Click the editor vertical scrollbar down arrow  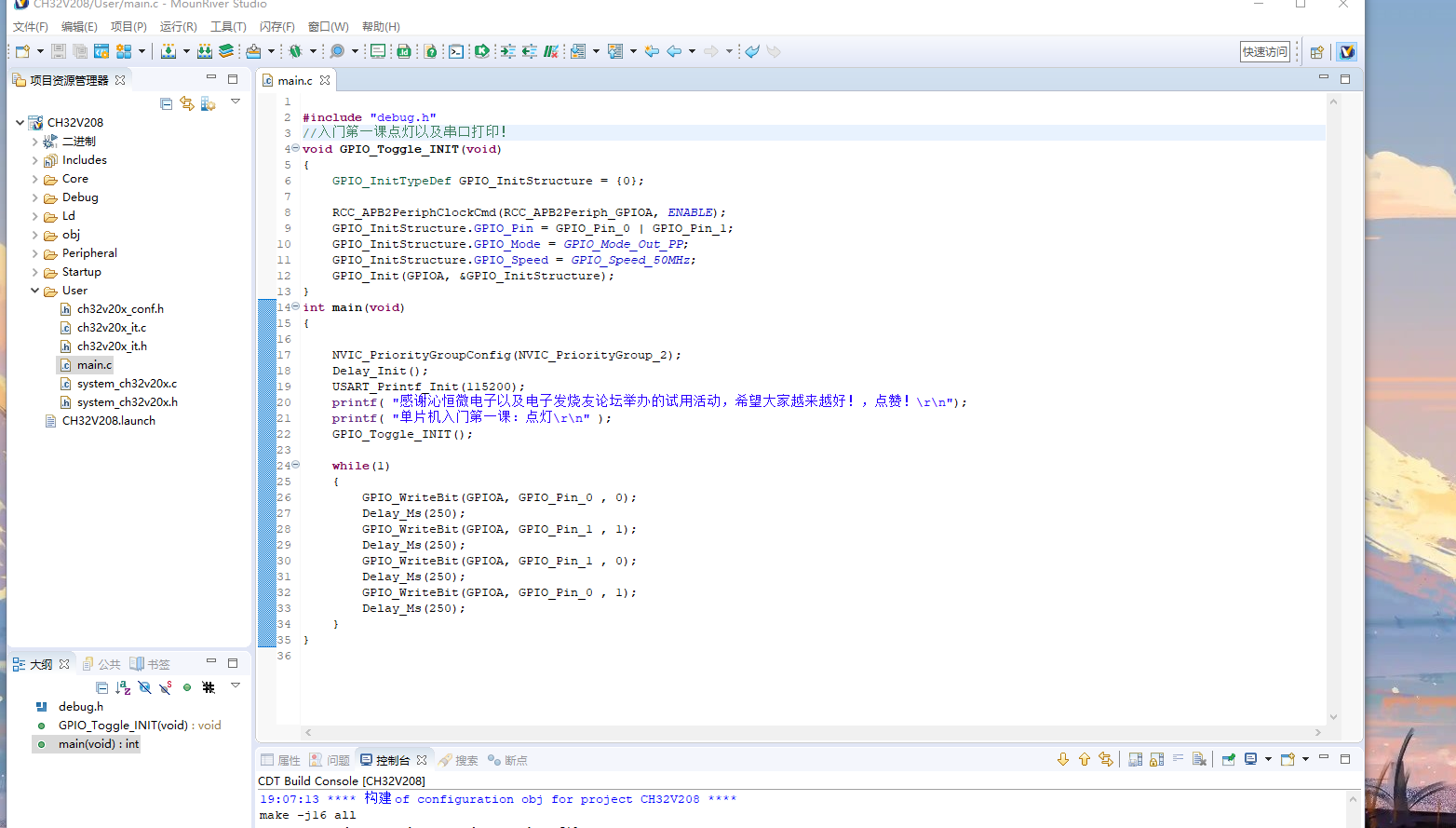click(1333, 716)
